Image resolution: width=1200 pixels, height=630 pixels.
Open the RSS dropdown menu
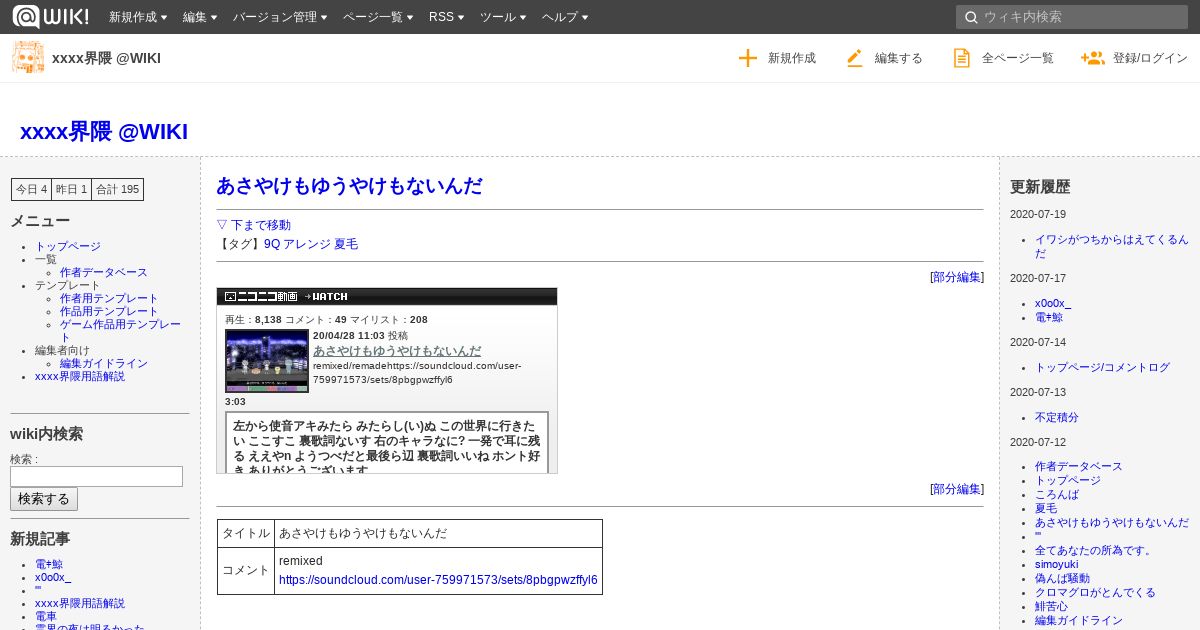446,17
